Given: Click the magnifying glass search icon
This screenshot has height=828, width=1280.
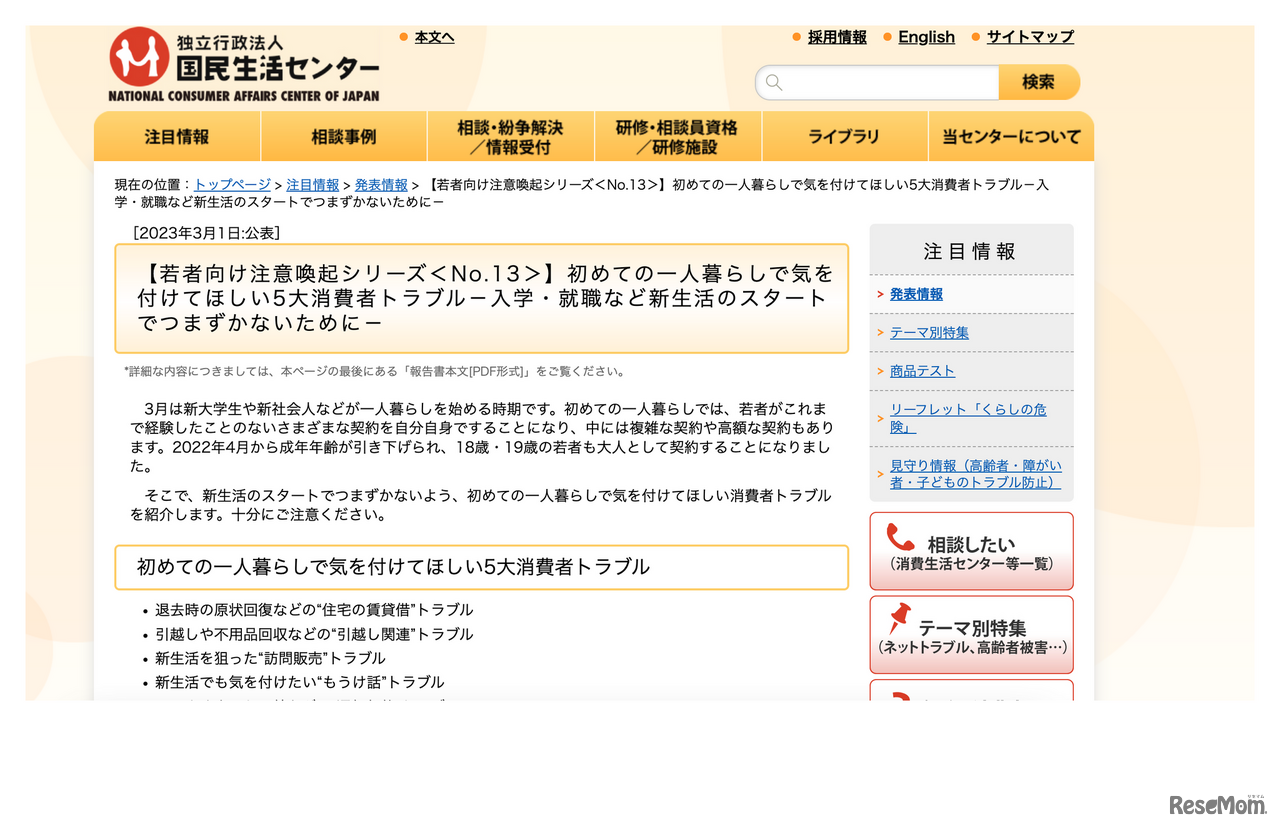Looking at the screenshot, I should 774,83.
